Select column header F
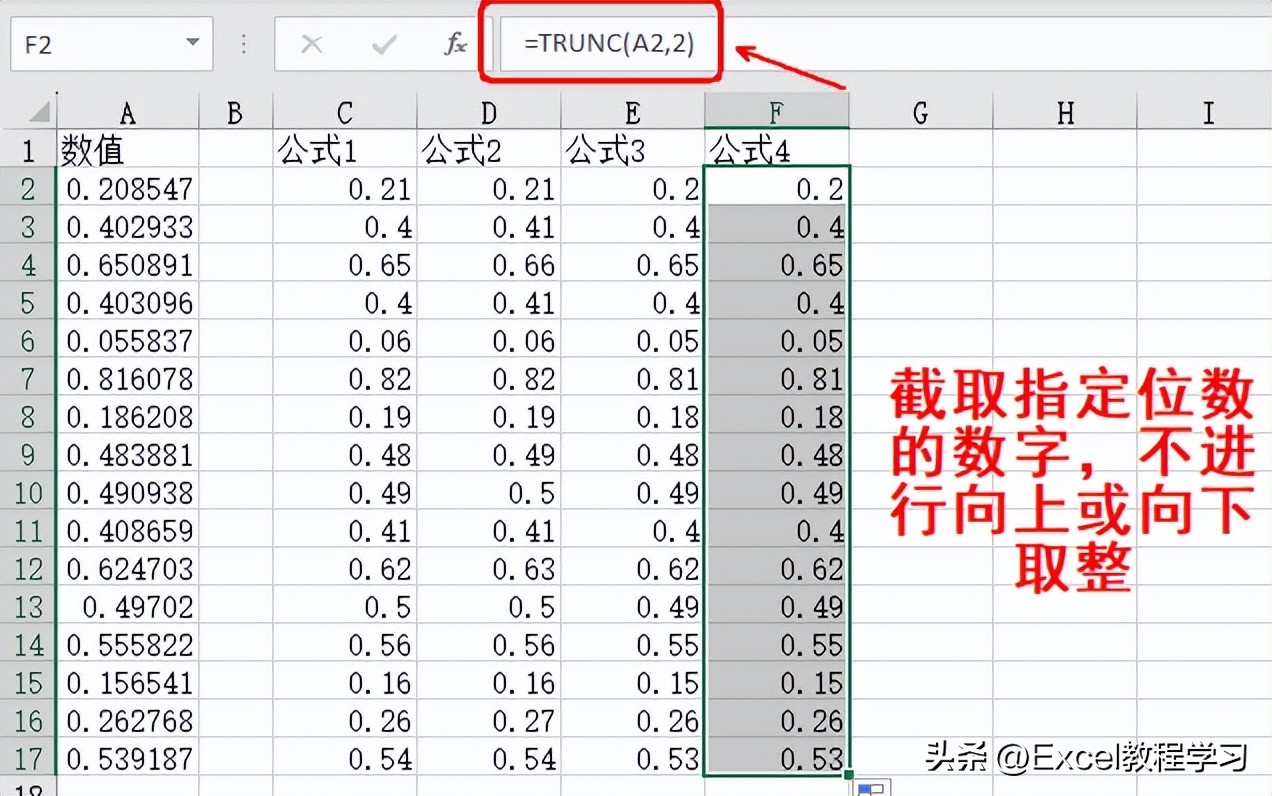Image resolution: width=1272 pixels, height=796 pixels. pos(776,112)
